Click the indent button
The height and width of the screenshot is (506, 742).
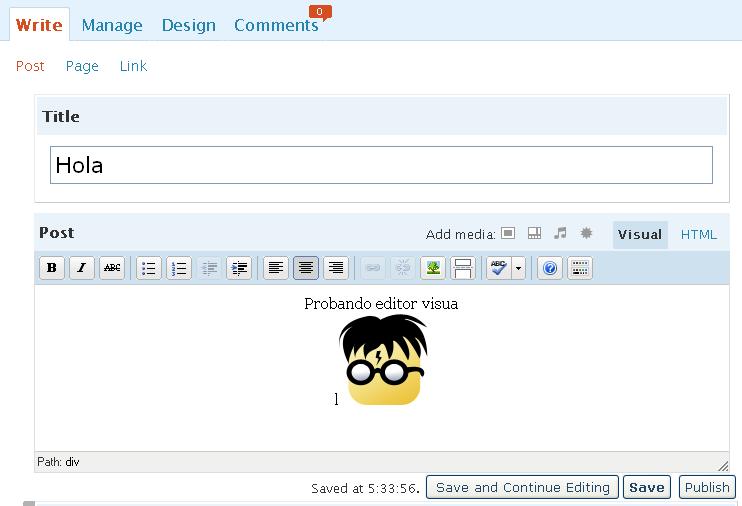pos(239,268)
